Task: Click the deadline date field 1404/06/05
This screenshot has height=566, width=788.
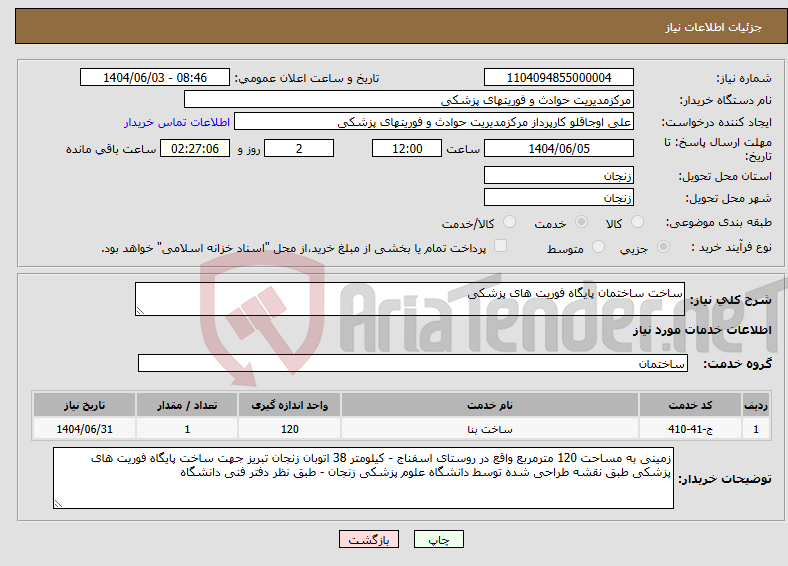Action: (x=559, y=148)
